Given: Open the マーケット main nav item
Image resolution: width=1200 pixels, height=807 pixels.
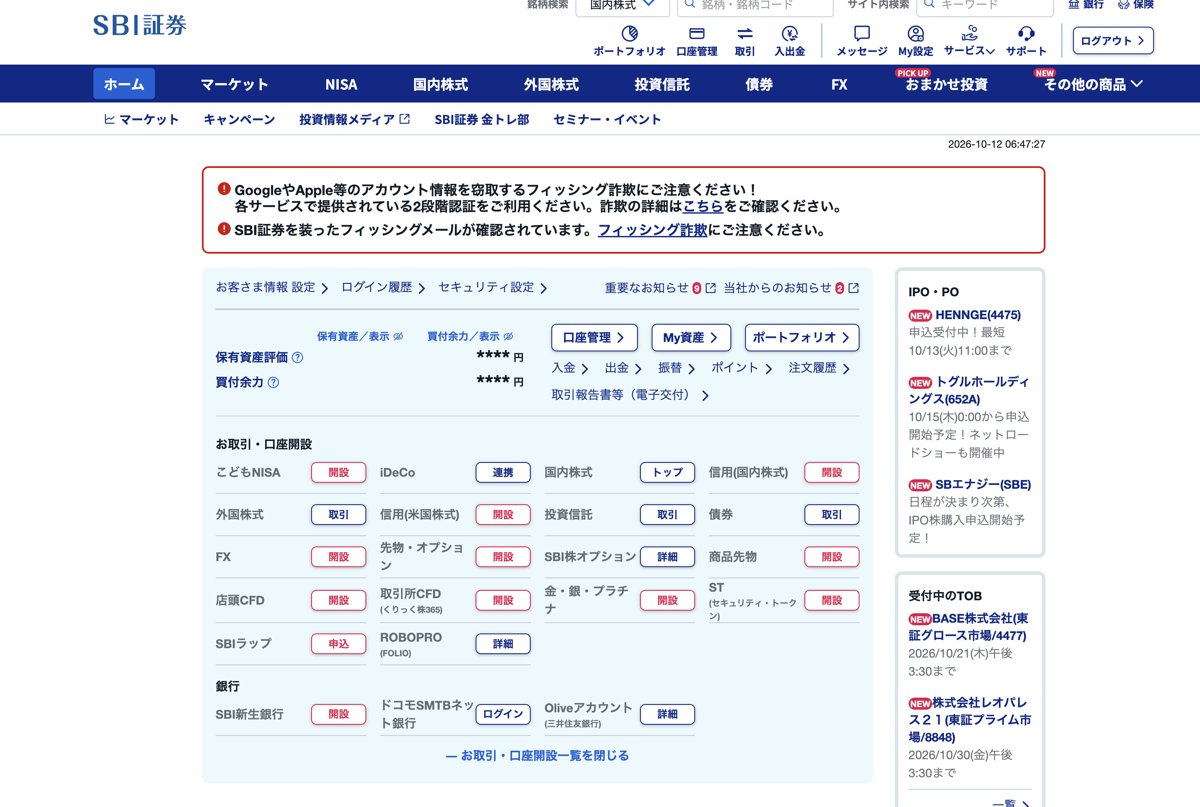Looking at the screenshot, I should coord(234,84).
